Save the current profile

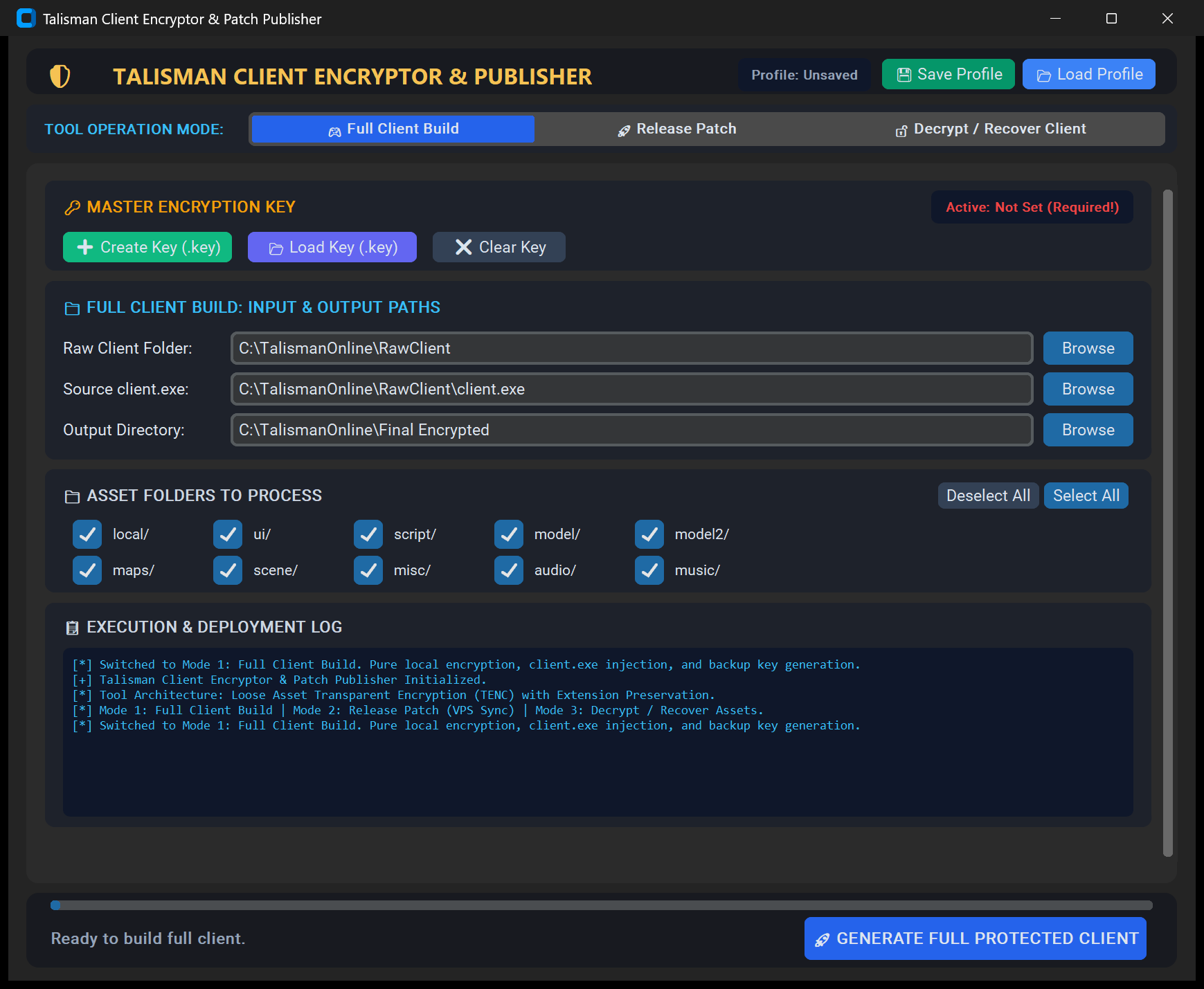coord(949,74)
